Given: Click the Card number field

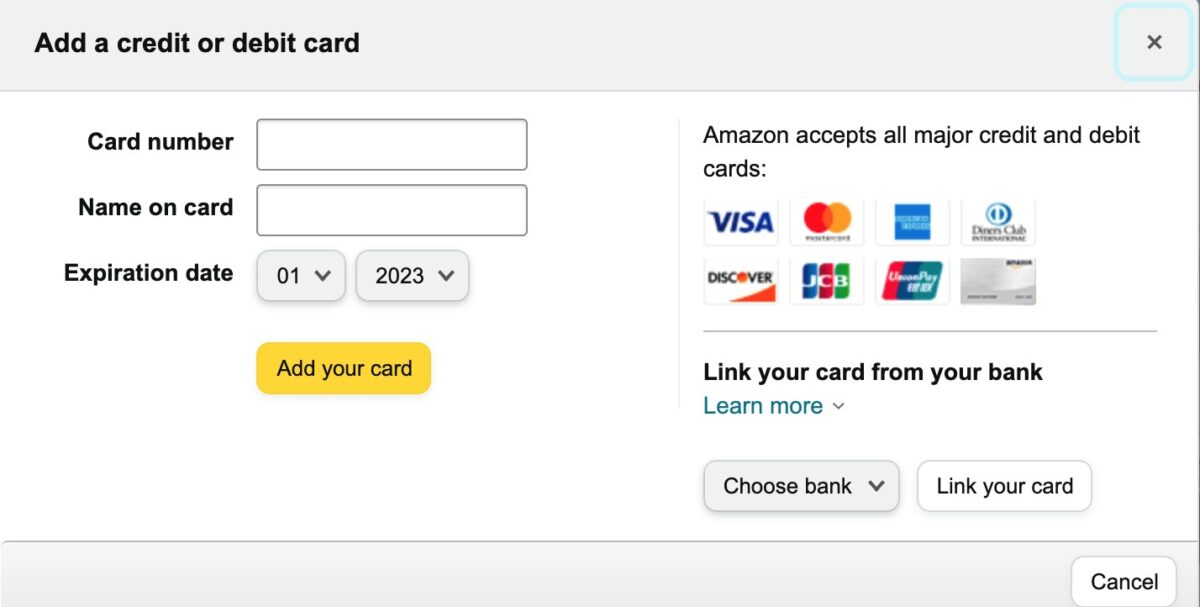Looking at the screenshot, I should [x=392, y=145].
